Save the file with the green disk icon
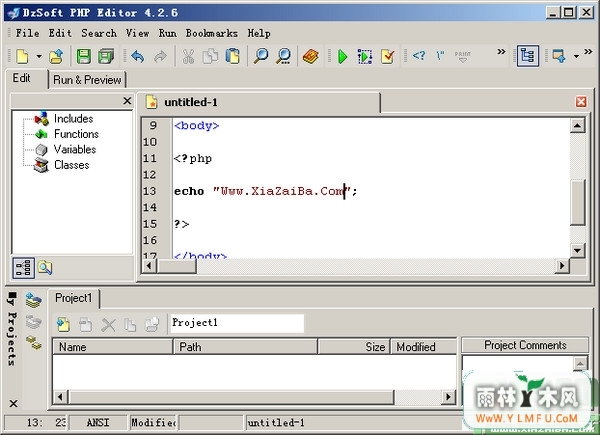 pyautogui.click(x=83, y=56)
